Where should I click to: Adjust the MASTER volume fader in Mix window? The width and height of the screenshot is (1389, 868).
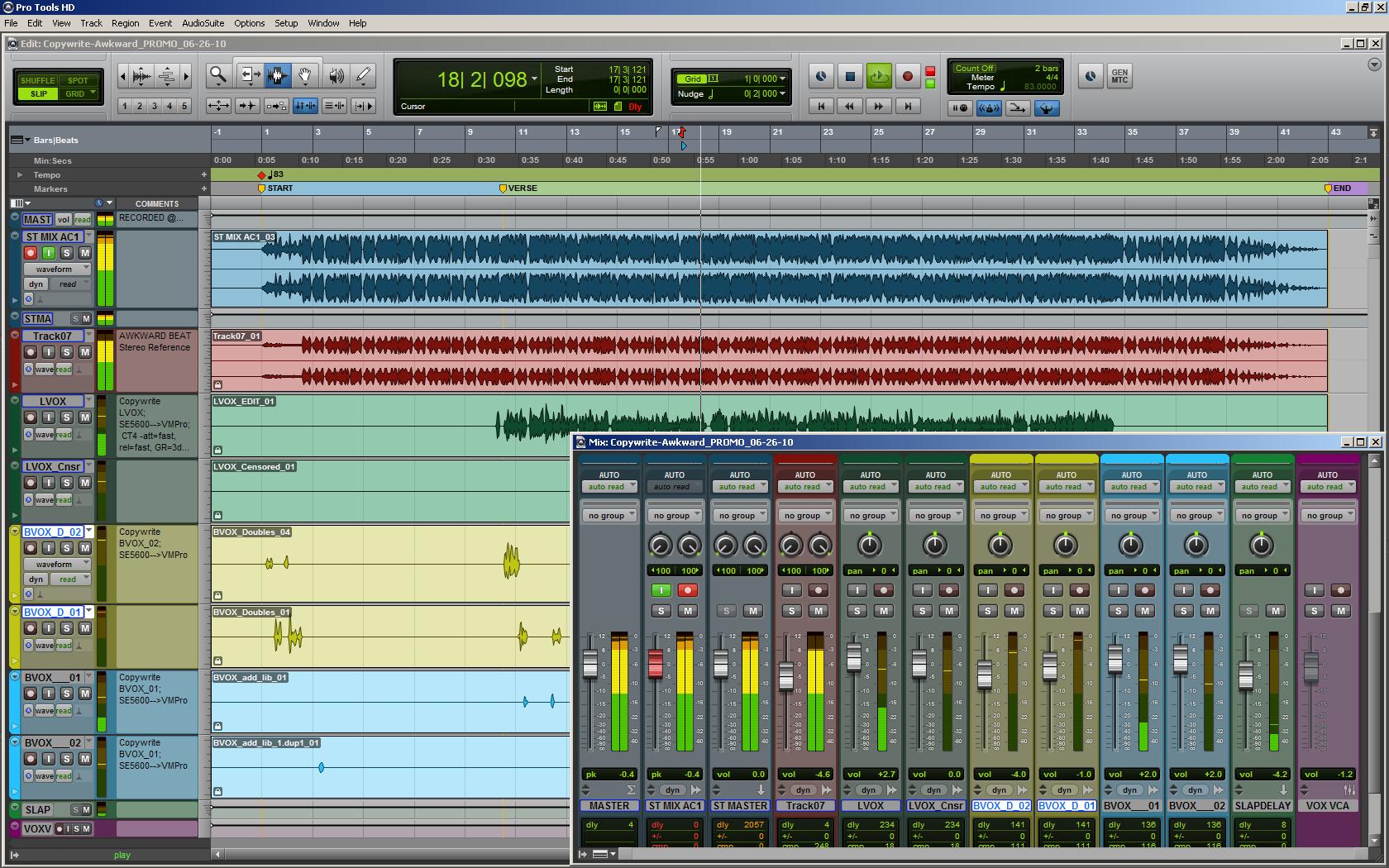[x=590, y=665]
